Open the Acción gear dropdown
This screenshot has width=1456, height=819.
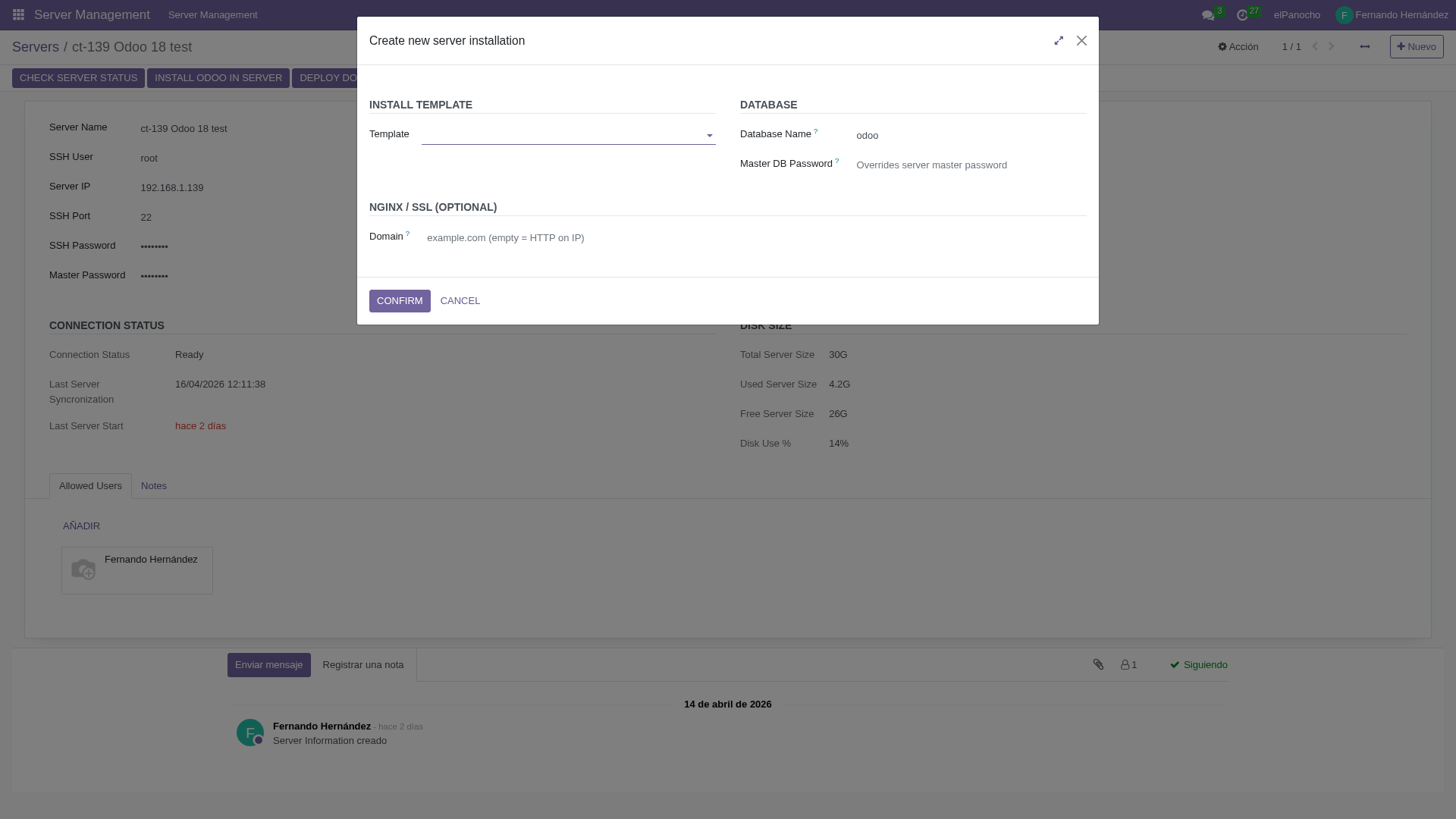point(1238,47)
